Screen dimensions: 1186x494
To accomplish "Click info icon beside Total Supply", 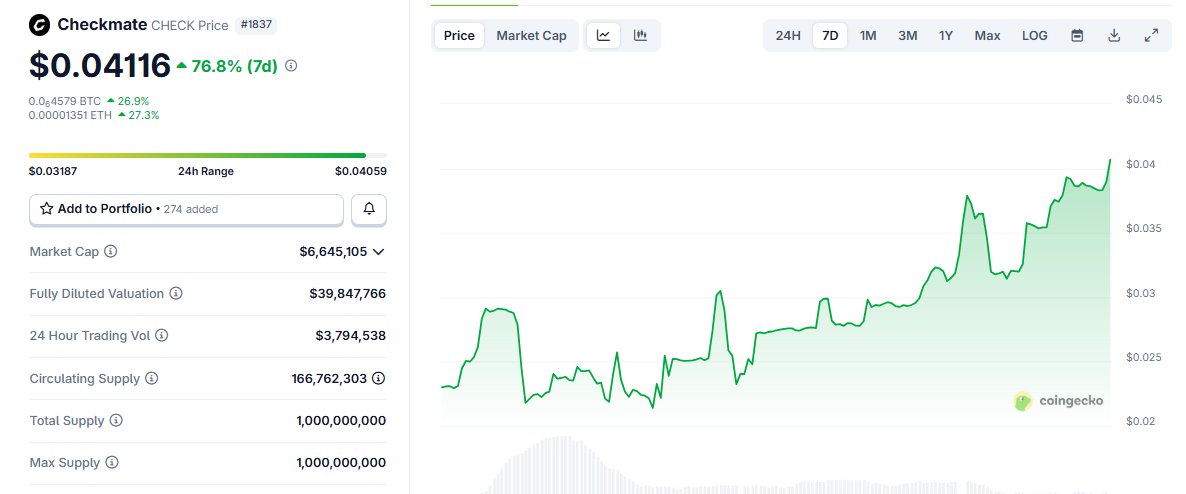I will coord(116,421).
